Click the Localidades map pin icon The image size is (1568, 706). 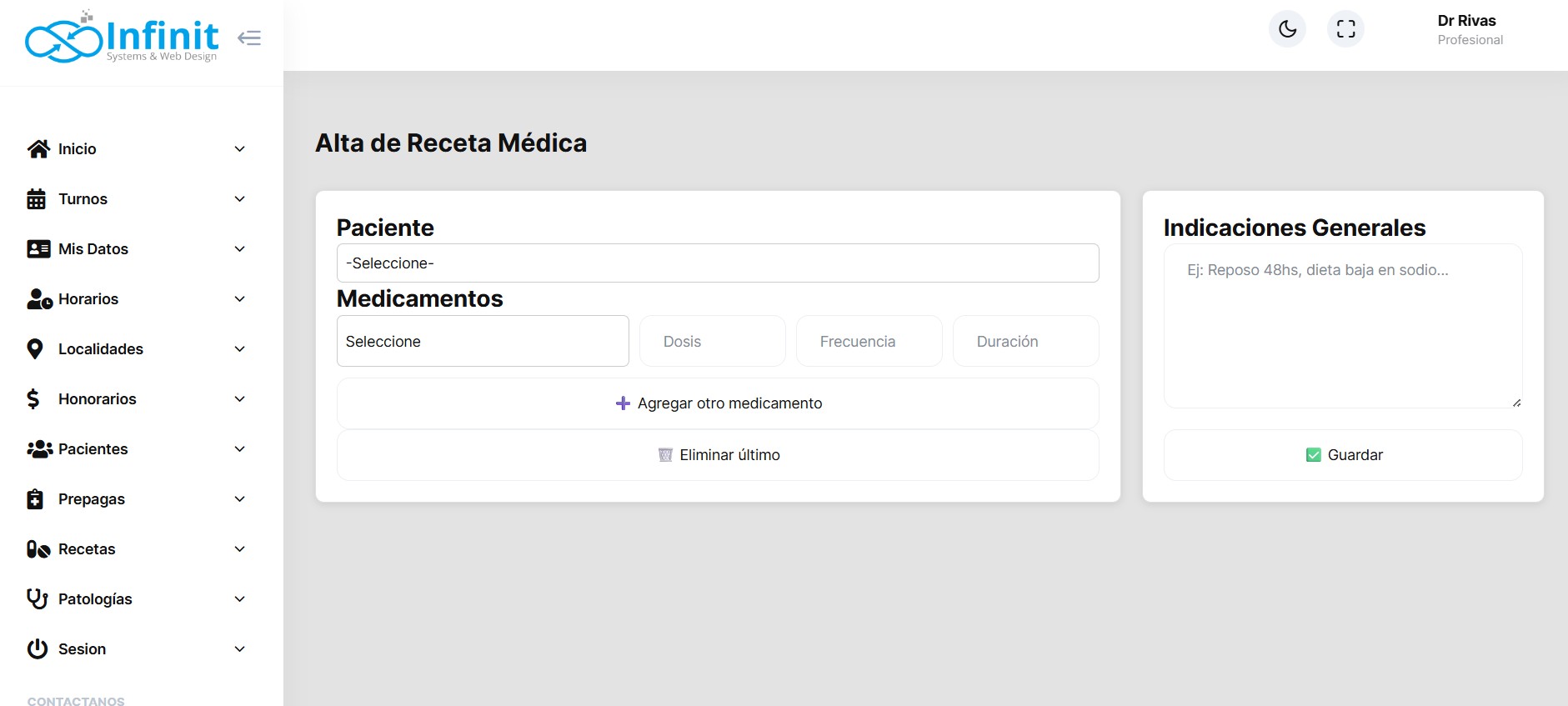[35, 349]
